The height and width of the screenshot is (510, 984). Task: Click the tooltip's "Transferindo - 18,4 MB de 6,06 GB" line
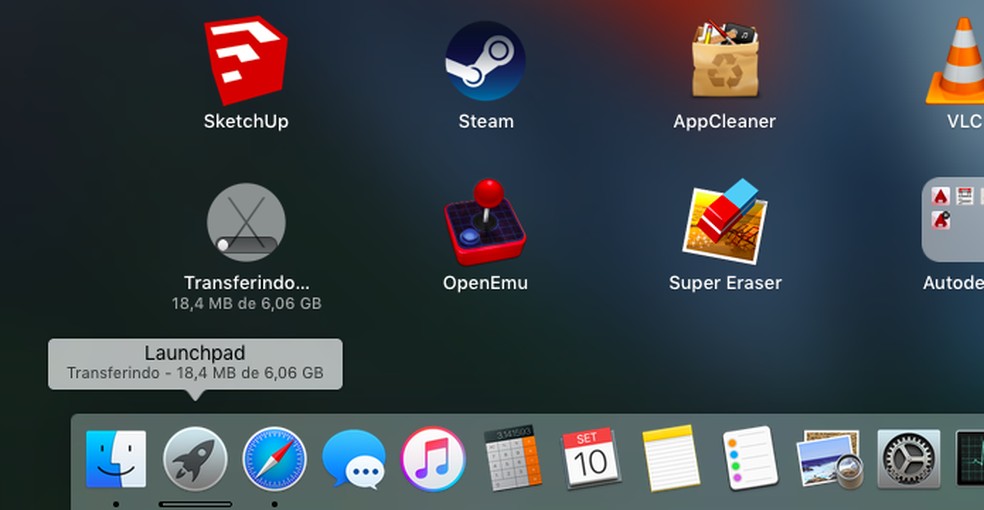click(x=195, y=373)
